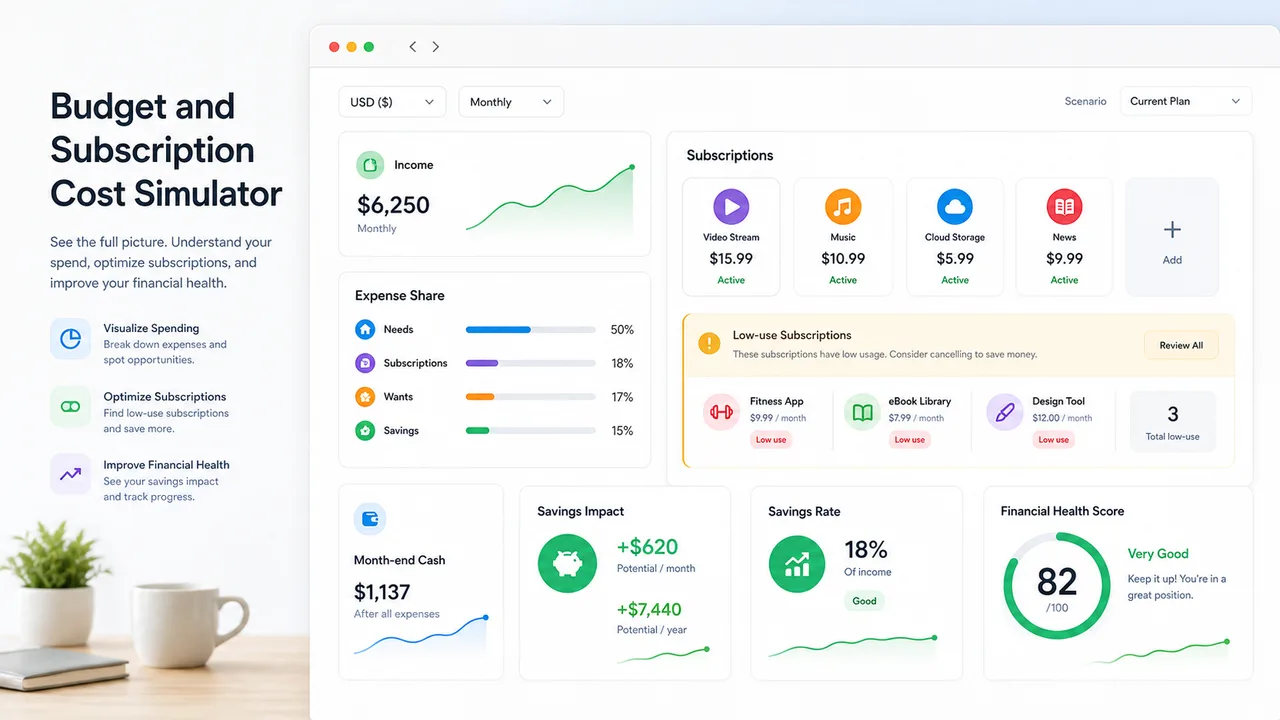Click the $1,137 month-end cash value
The height and width of the screenshot is (720, 1280).
[382, 592]
